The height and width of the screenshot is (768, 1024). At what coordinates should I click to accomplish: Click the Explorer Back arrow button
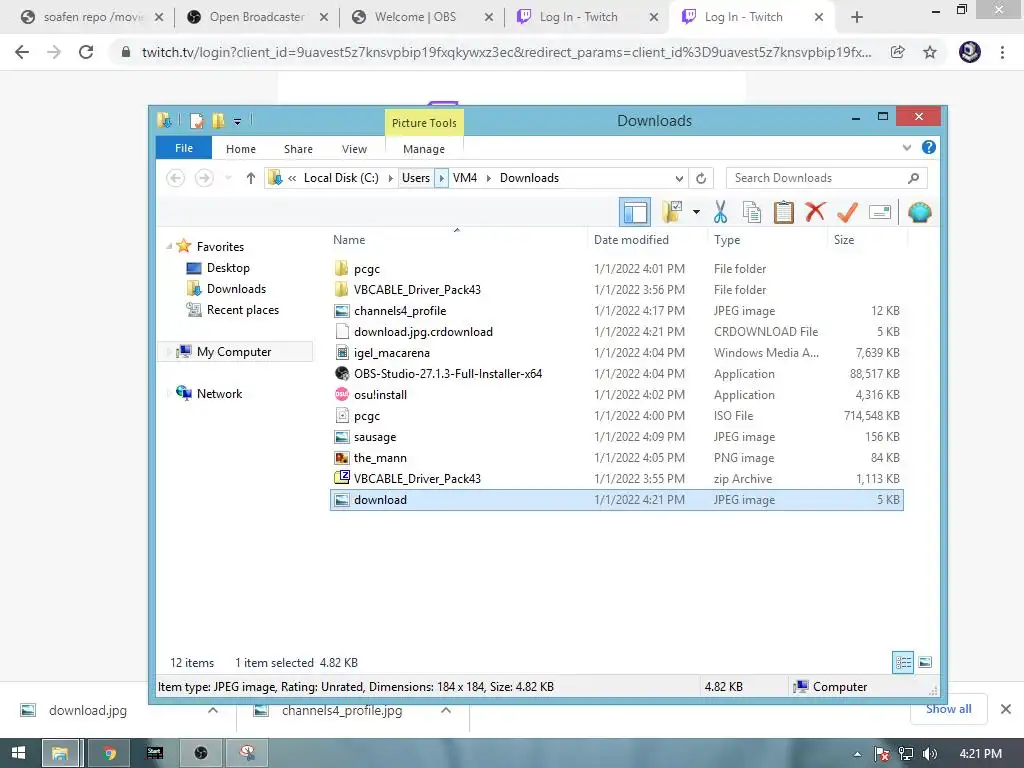click(x=175, y=178)
